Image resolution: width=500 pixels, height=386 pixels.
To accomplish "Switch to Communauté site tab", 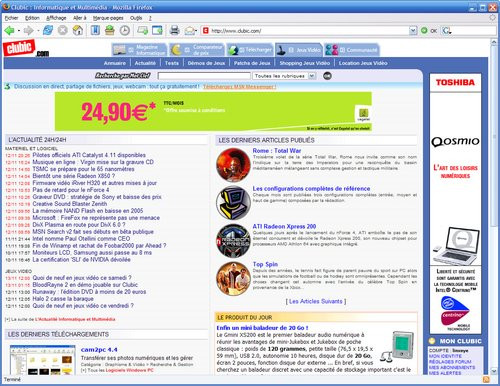I will click(x=352, y=50).
